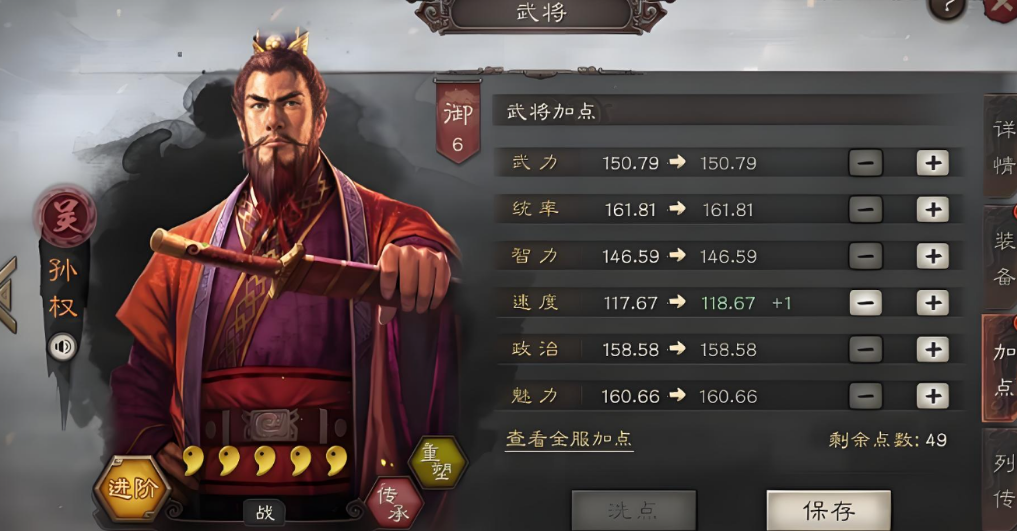Increase 政治 with its plus button
The image size is (1017, 531).
coord(933,349)
